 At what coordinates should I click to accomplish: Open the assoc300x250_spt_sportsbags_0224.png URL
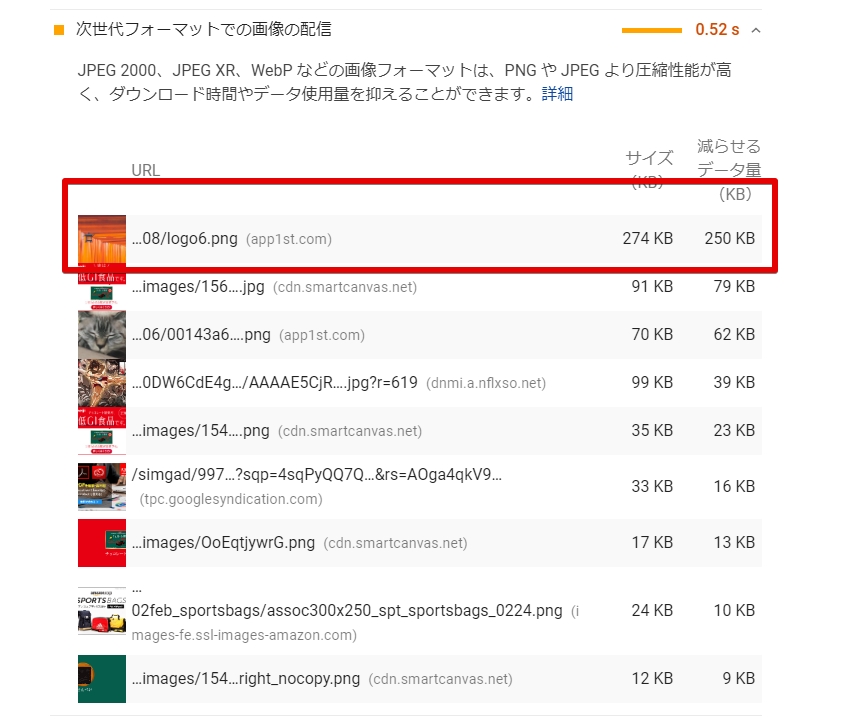tap(347, 611)
